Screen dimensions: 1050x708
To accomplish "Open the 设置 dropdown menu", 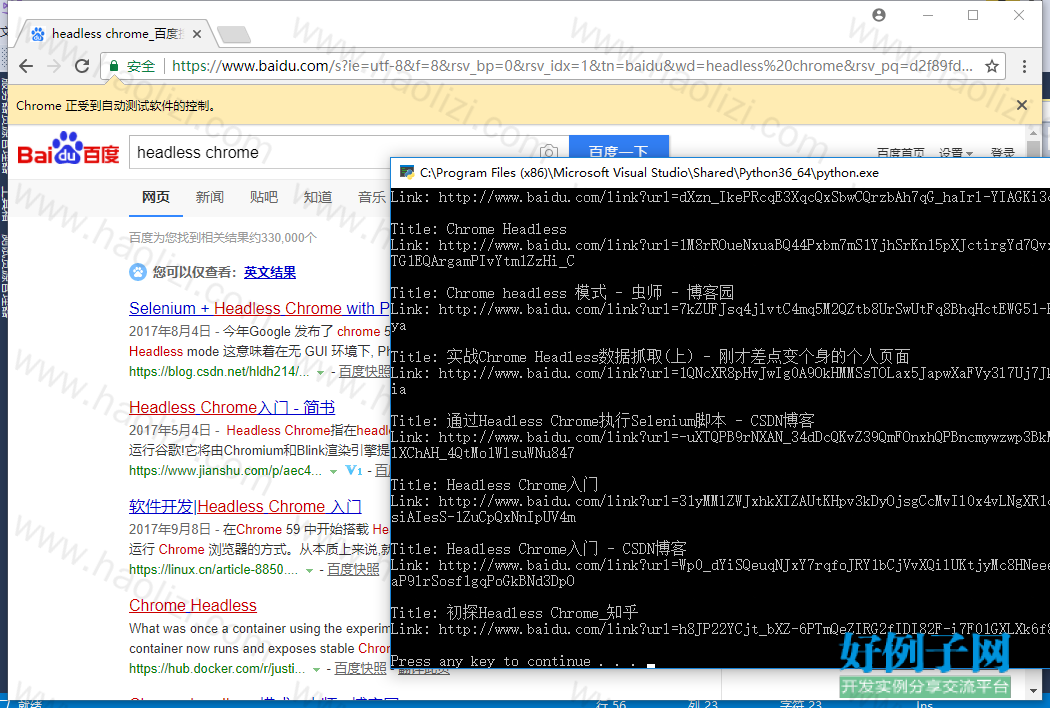I will (x=956, y=153).
